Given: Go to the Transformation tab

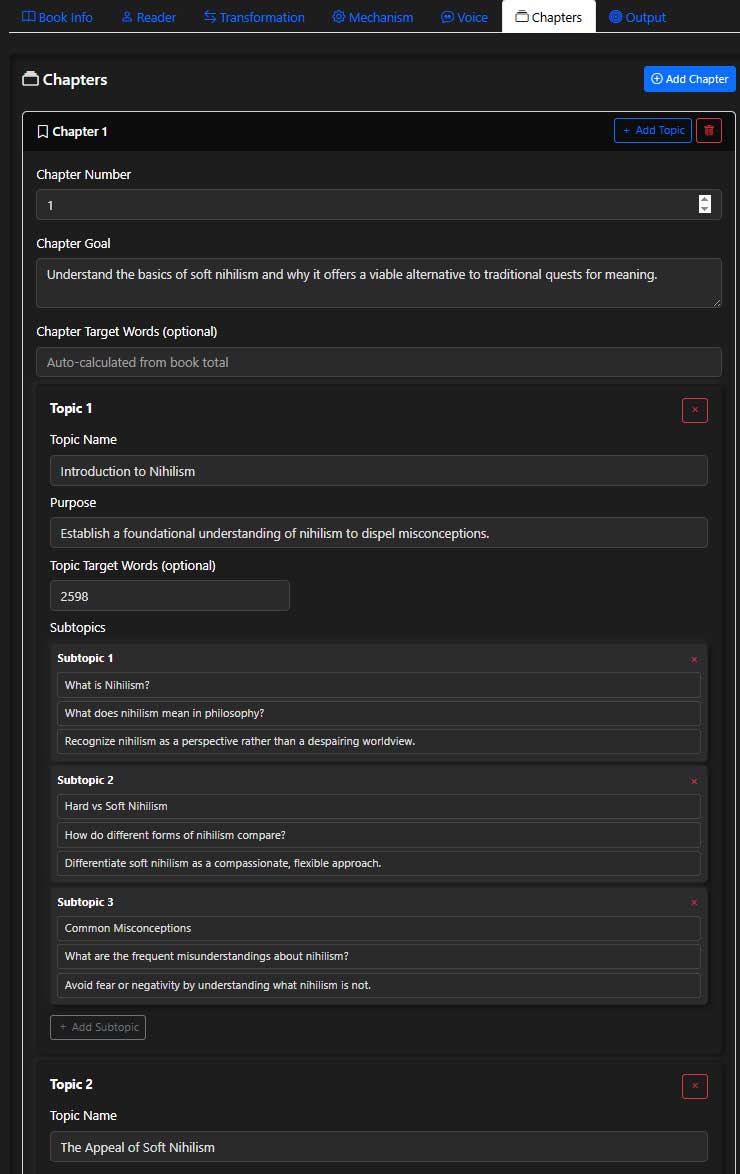Looking at the screenshot, I should click(254, 17).
